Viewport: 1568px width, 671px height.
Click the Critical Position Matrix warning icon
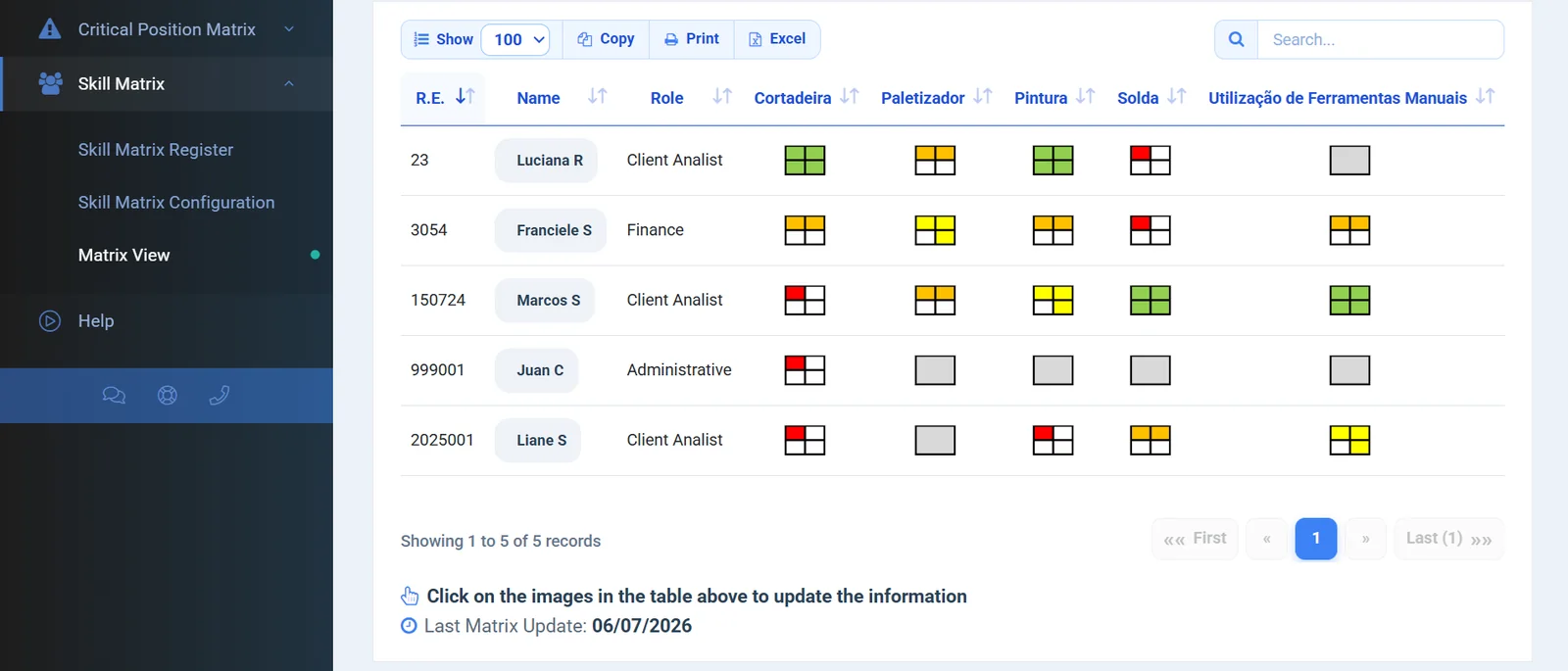click(x=50, y=29)
